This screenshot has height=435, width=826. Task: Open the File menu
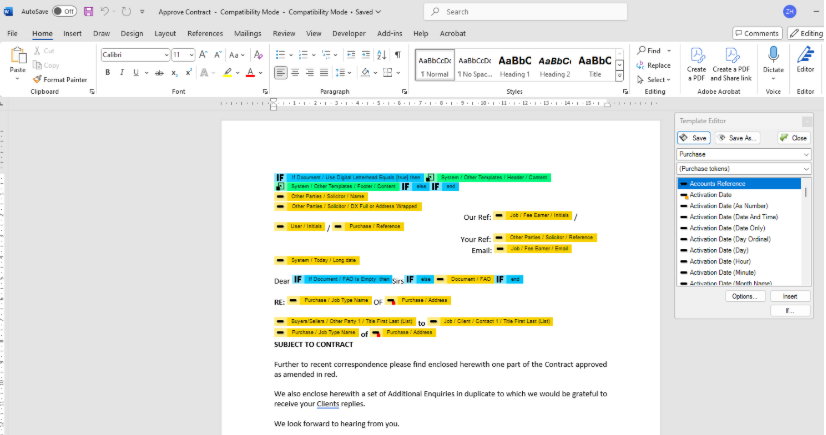(12, 33)
